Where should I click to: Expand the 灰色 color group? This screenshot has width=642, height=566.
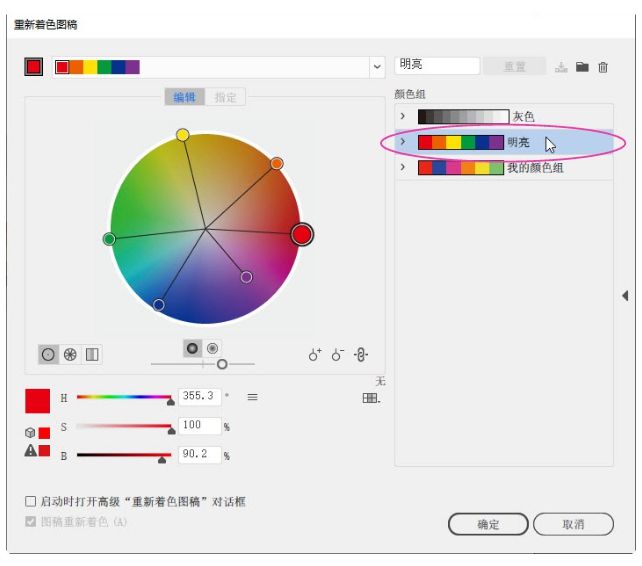tap(403, 116)
